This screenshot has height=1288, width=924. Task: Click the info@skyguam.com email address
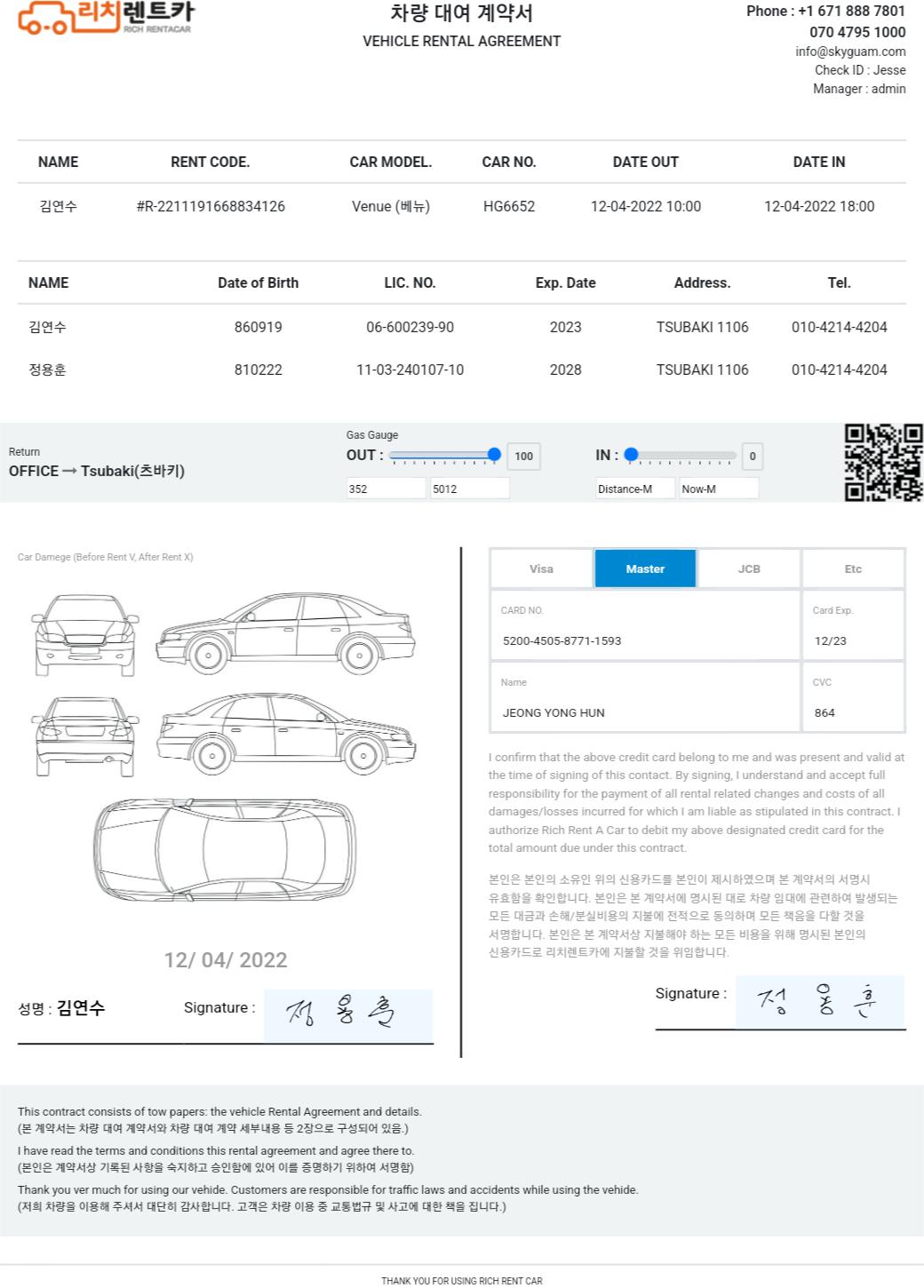pos(850,52)
